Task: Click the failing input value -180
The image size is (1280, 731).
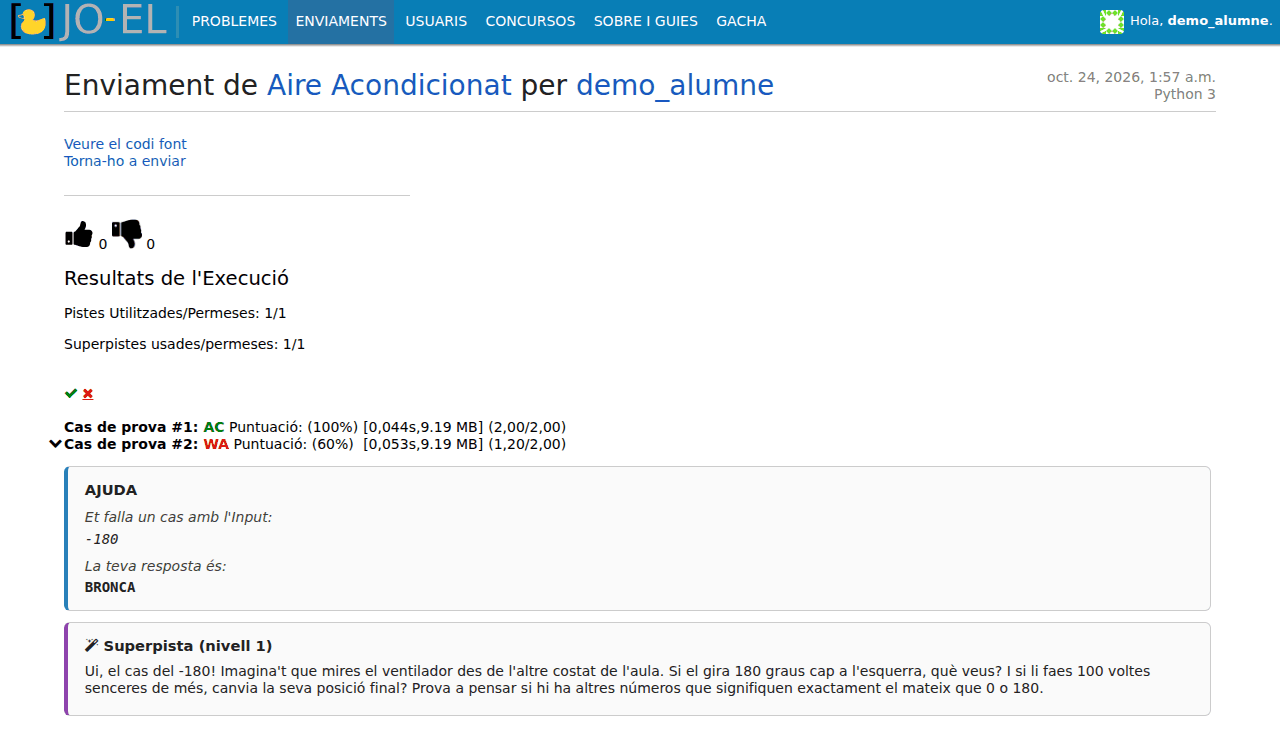Action: 101,539
